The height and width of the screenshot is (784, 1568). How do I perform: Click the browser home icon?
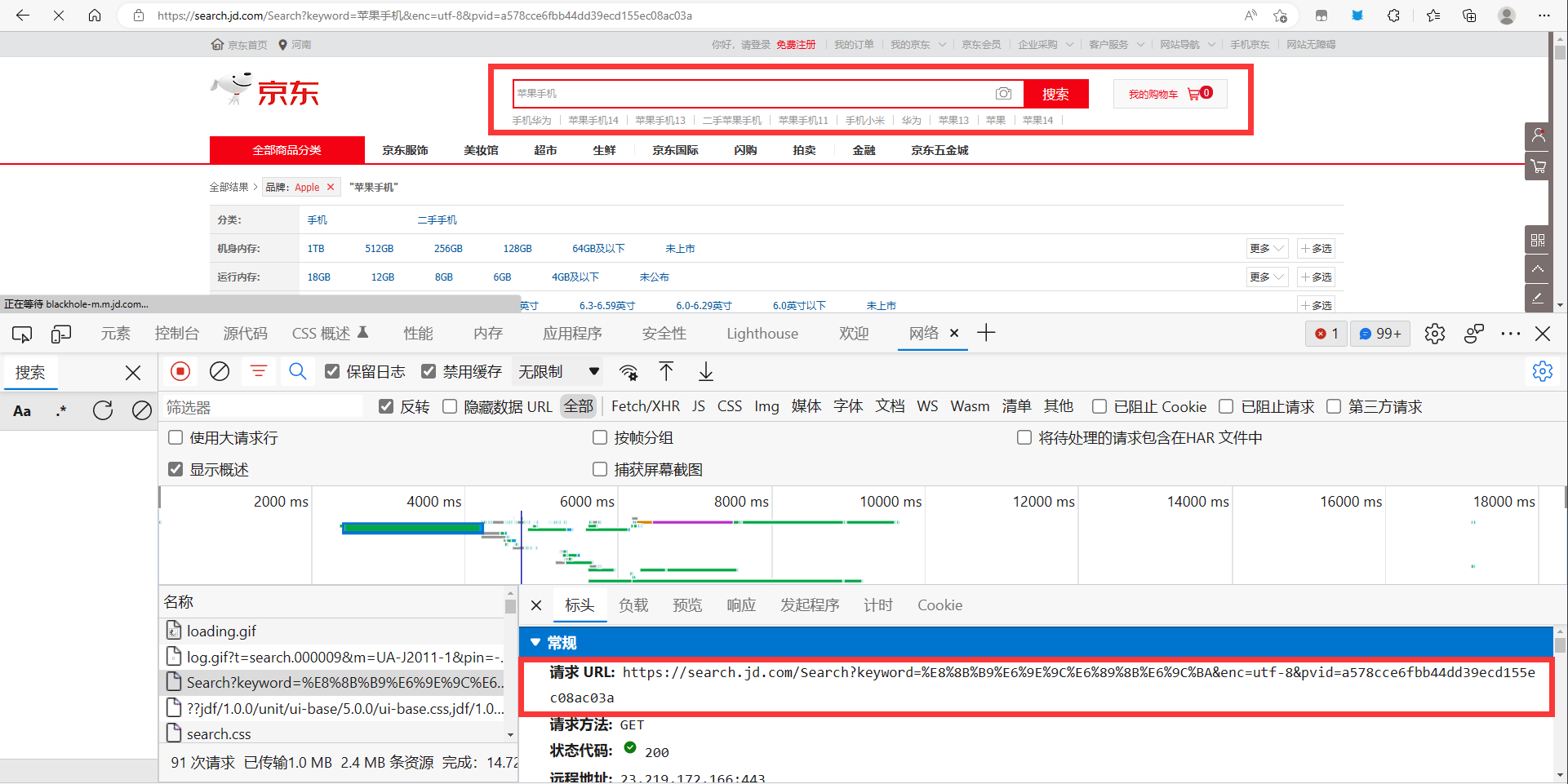[95, 16]
